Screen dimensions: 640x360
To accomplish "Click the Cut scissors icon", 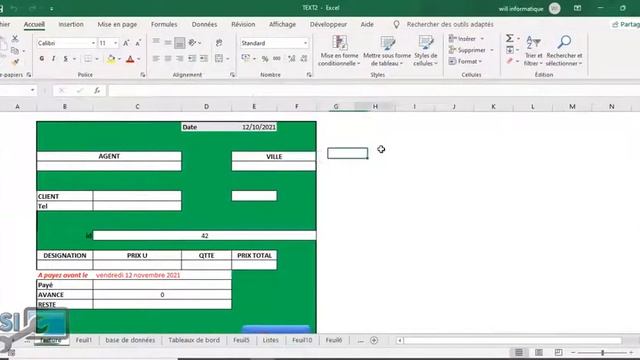I will point(15,39).
